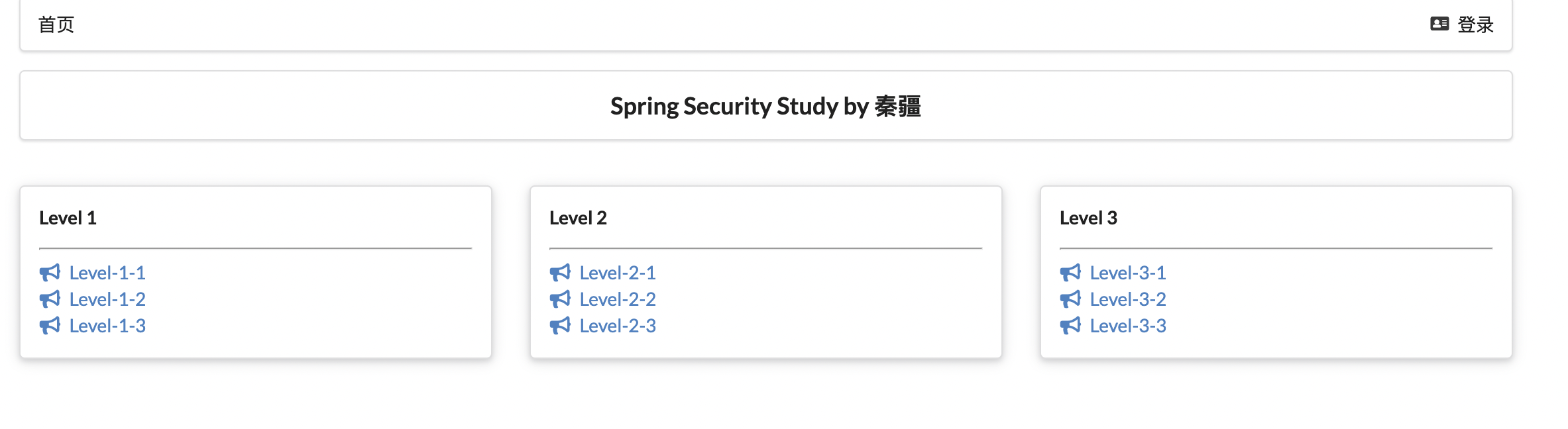Navigate to the Level-3-2 link
Viewport: 1568px width, 429px height.
[x=1128, y=299]
